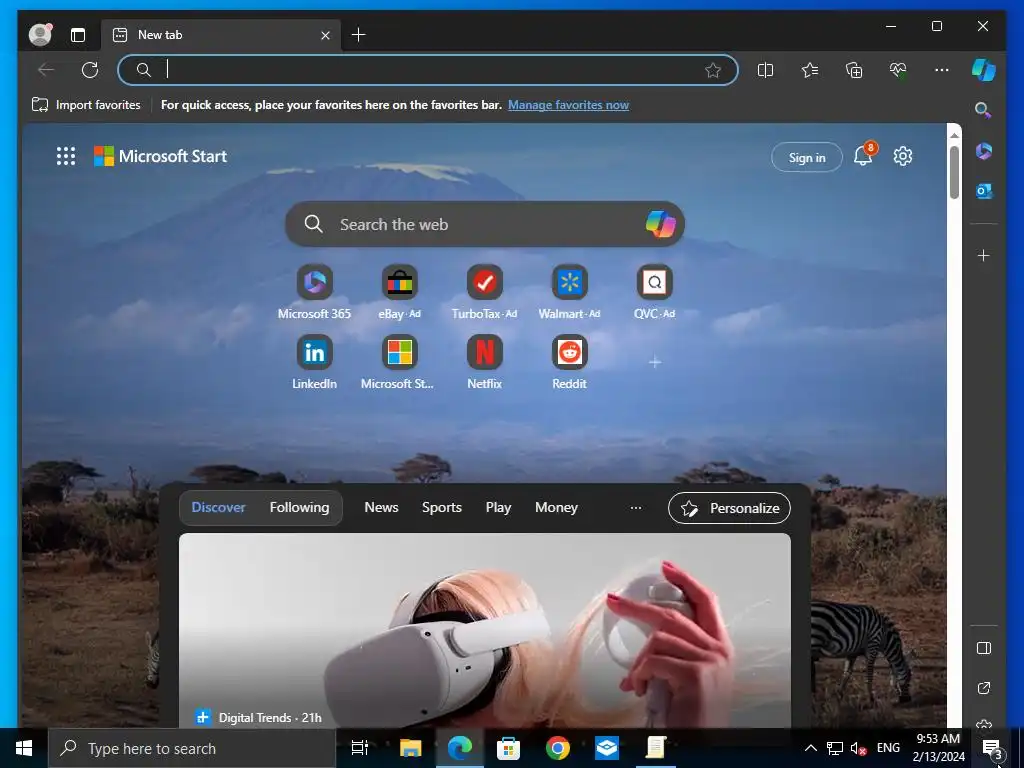This screenshot has width=1024, height=768.
Task: Add an app to the sidebar
Action: [984, 255]
